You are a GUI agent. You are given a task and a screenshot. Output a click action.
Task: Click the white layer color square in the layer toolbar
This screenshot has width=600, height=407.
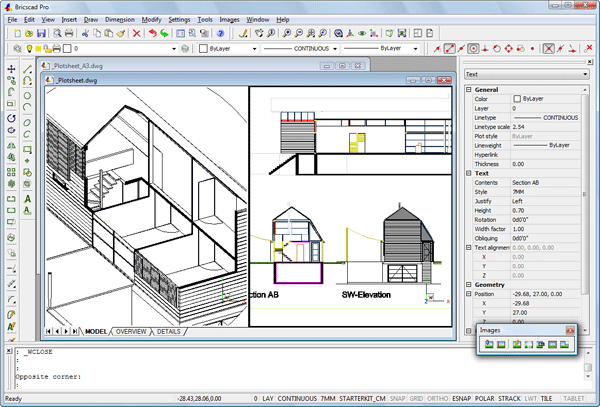[67, 49]
